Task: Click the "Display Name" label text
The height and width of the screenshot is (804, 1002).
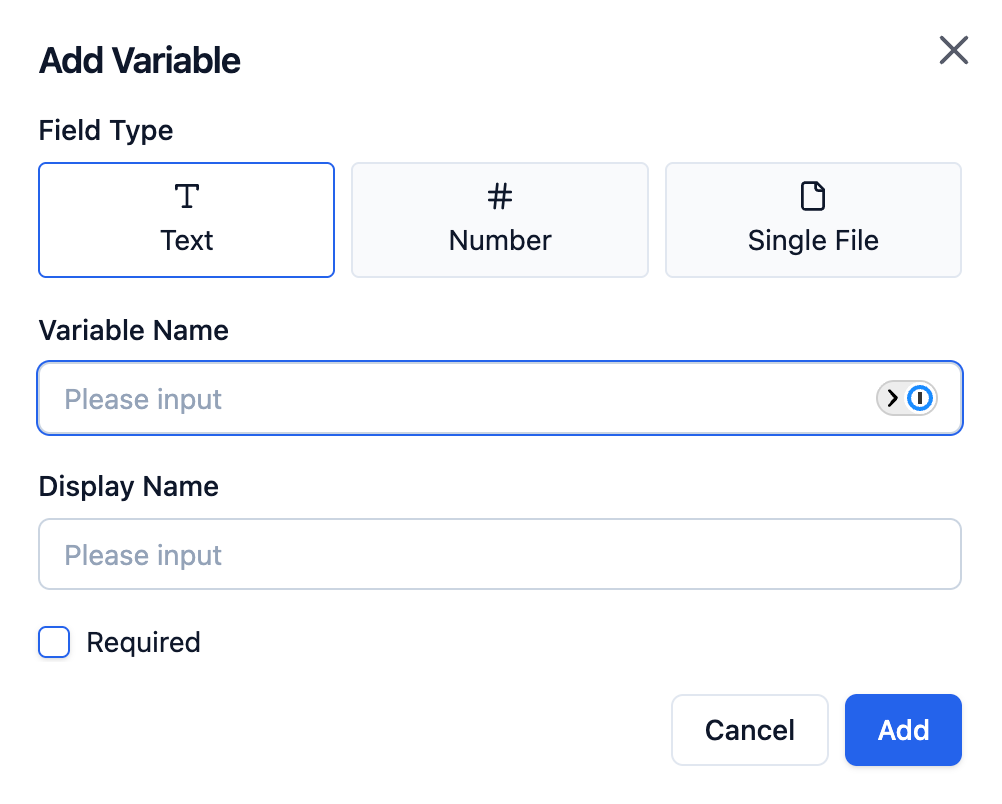Action: 128,487
